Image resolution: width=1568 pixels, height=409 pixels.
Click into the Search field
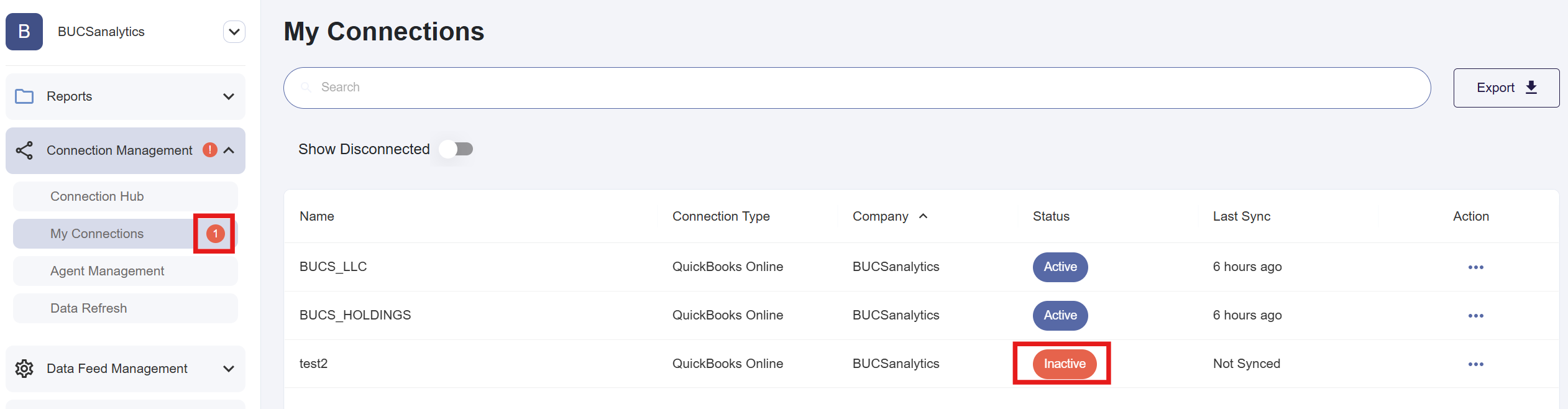[x=858, y=88]
